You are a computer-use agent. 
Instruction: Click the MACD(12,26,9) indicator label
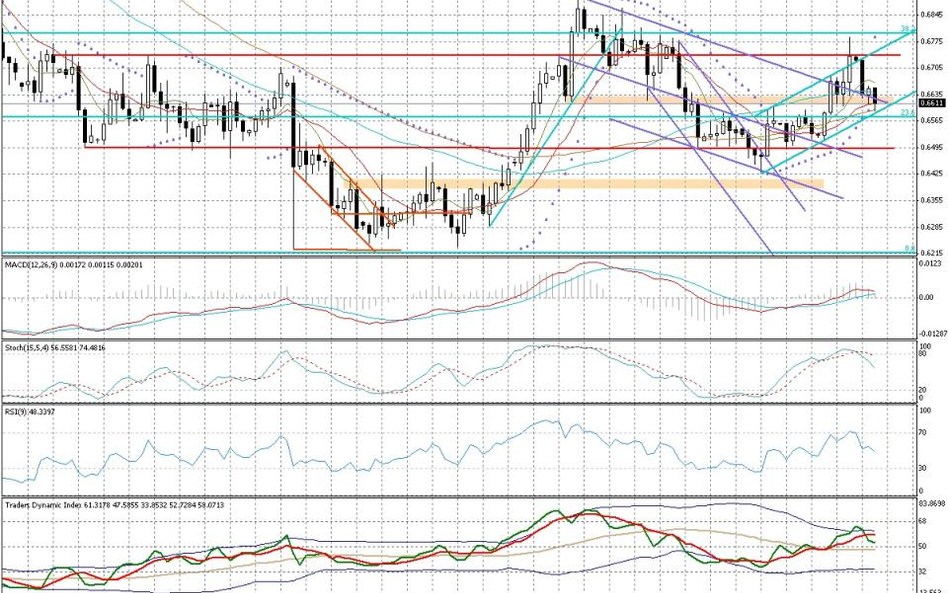[74, 265]
